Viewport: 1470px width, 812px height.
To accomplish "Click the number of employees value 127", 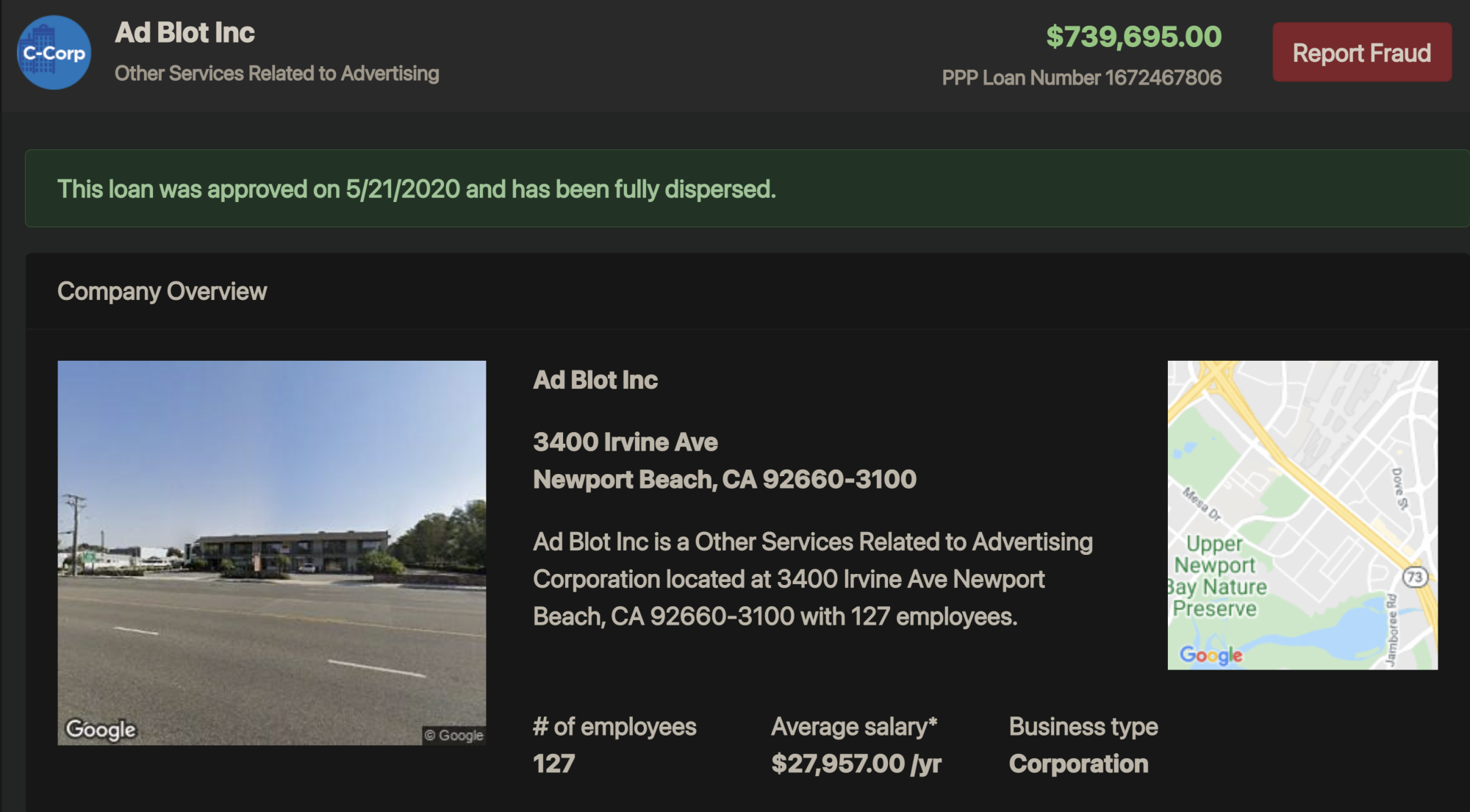I will pyautogui.click(x=553, y=764).
